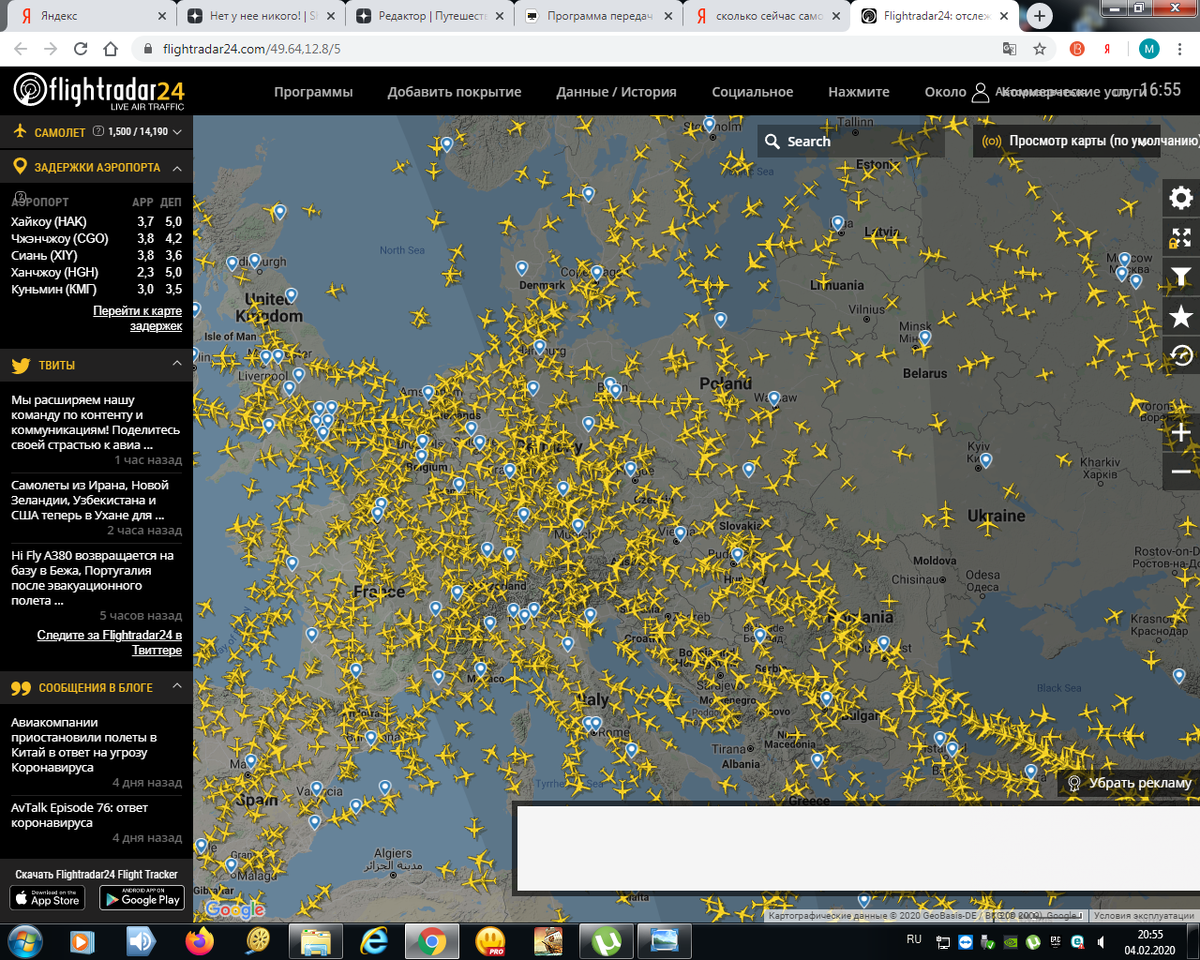The image size is (1200, 960).
Task: Open Перейти к карте задержек link
Action: coord(138,318)
